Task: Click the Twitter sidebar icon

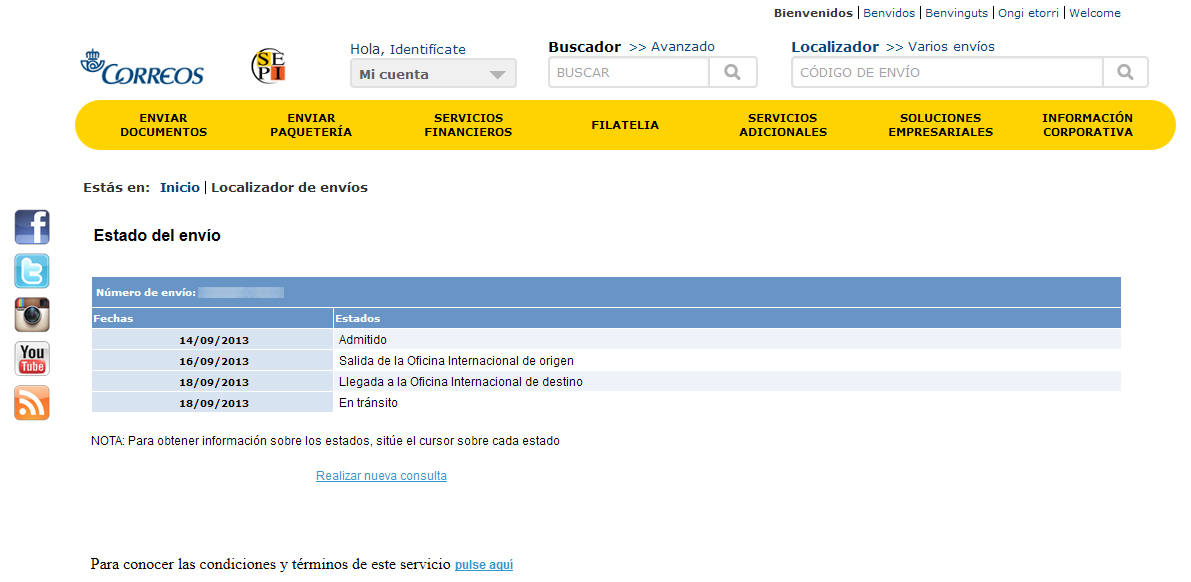Action: pos(31,271)
